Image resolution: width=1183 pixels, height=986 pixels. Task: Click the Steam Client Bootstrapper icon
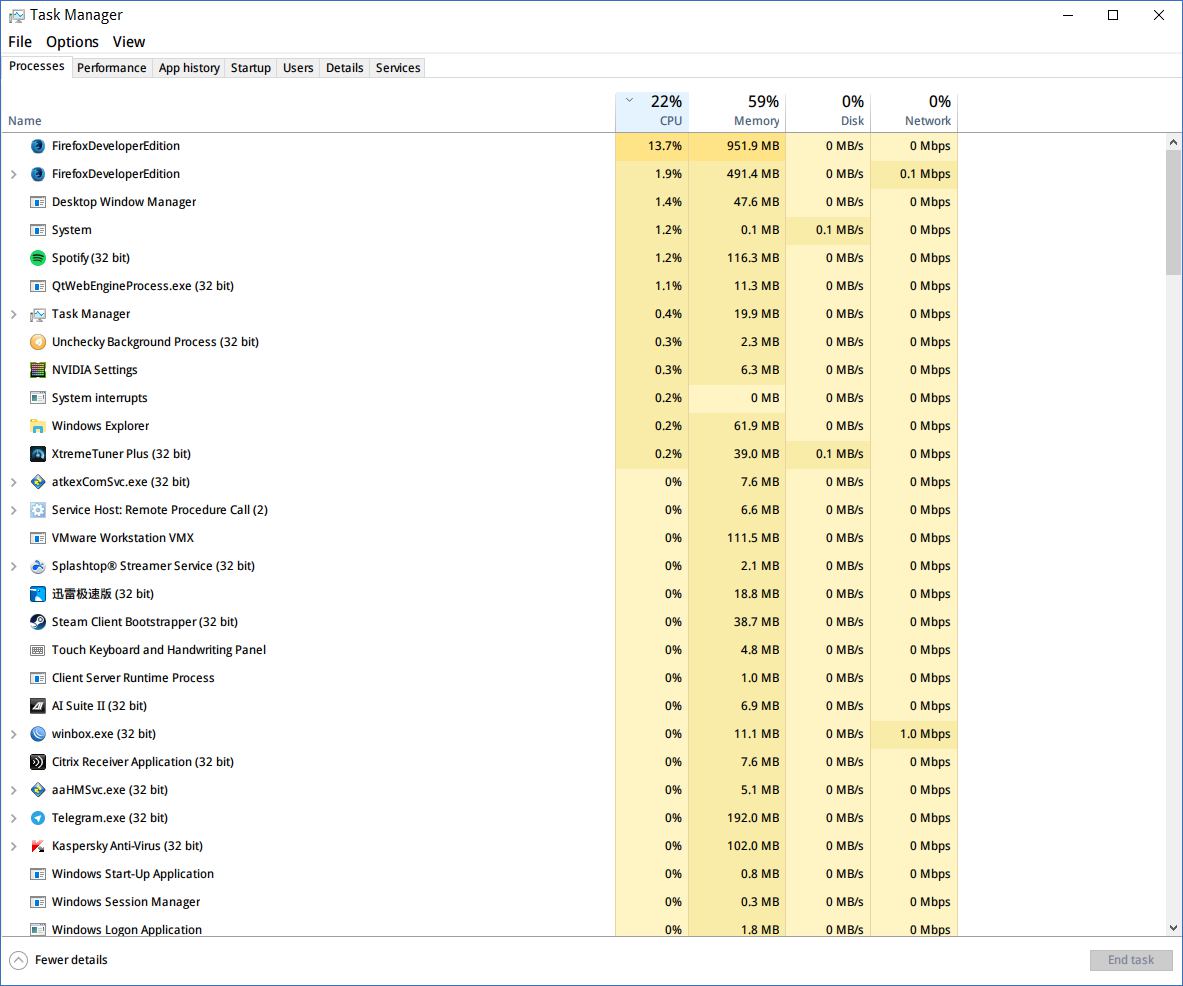(38, 622)
